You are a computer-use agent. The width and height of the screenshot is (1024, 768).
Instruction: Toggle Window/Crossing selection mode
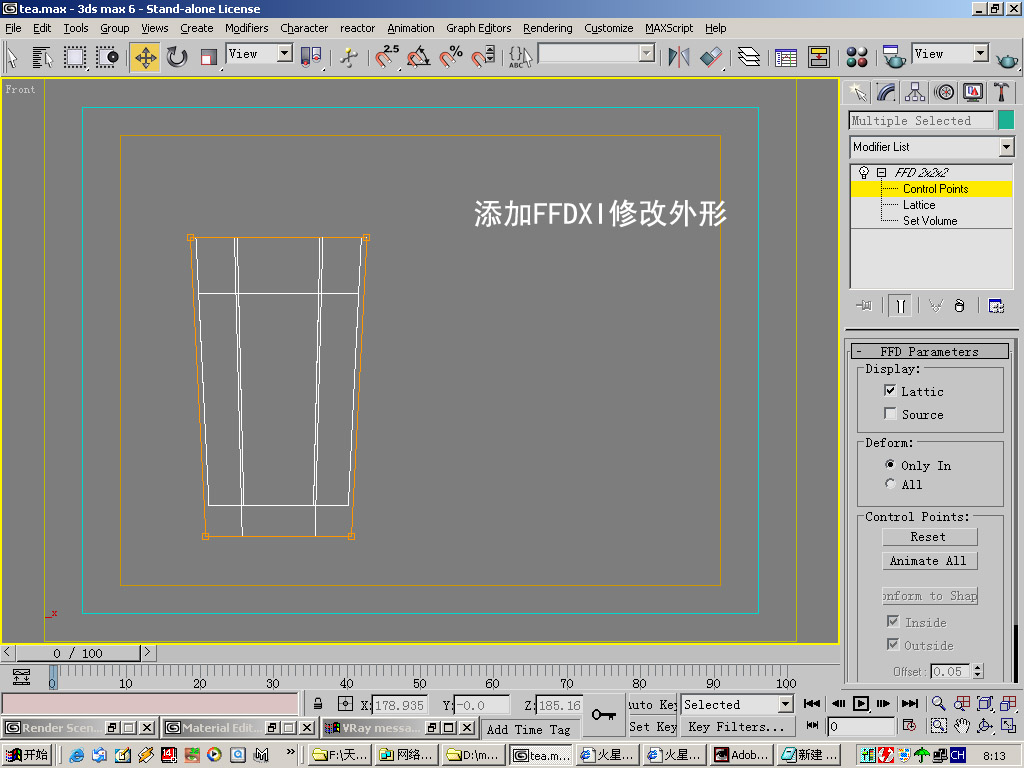tap(107, 57)
